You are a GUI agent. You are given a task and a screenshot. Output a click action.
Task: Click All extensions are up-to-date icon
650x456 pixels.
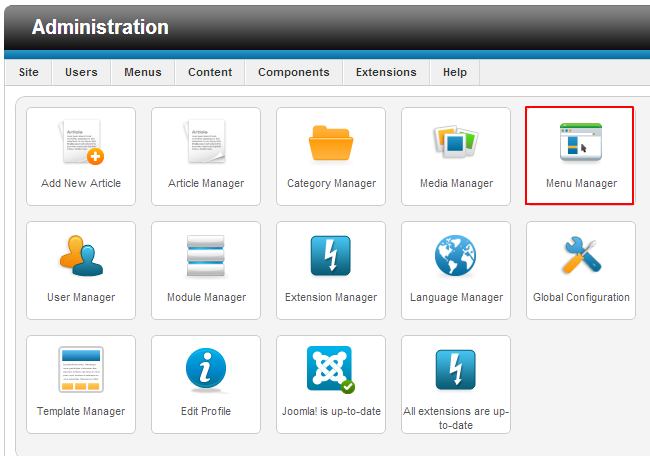[x=456, y=370]
